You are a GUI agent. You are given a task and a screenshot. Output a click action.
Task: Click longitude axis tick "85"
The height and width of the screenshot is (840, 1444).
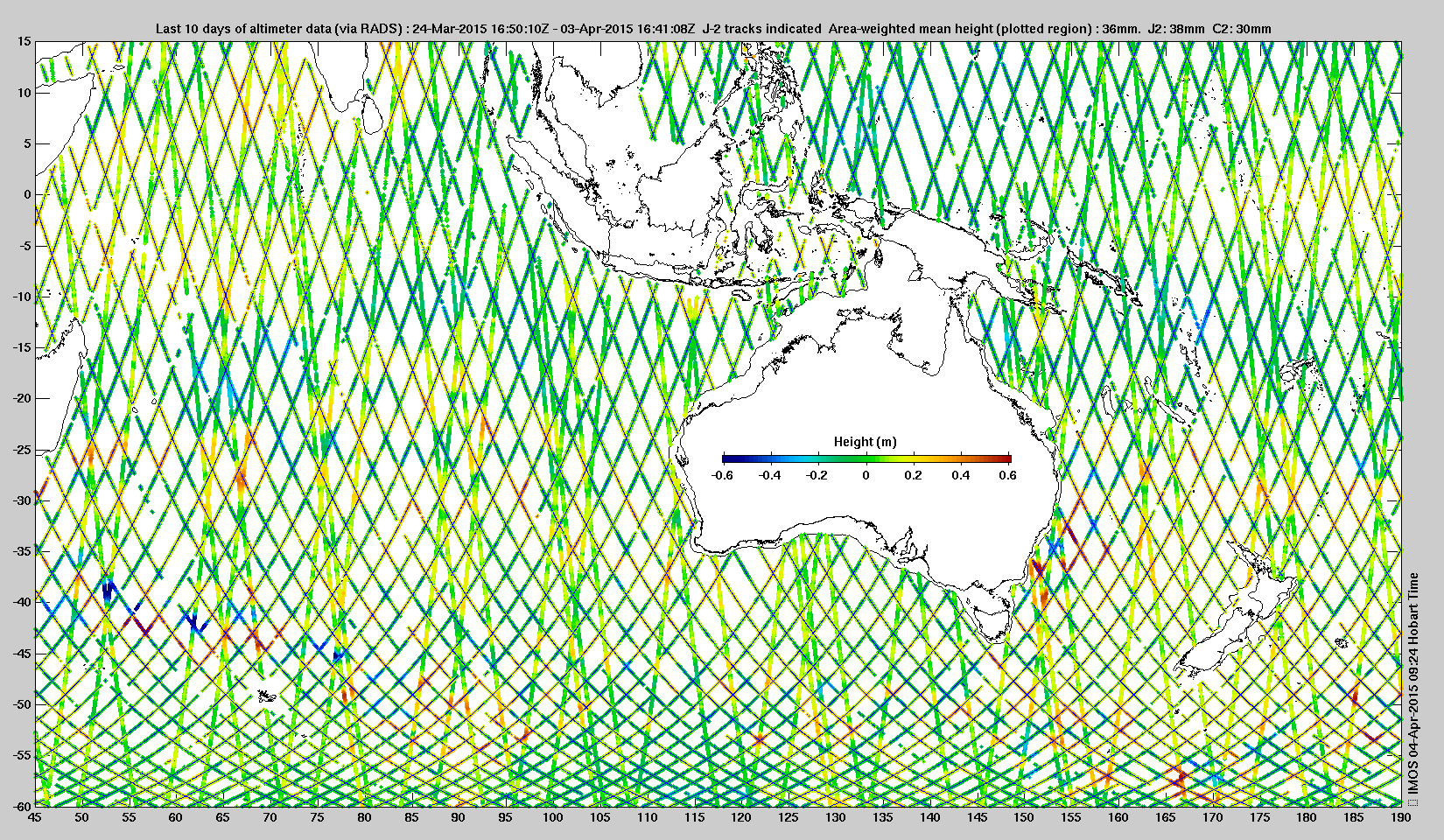[x=411, y=817]
